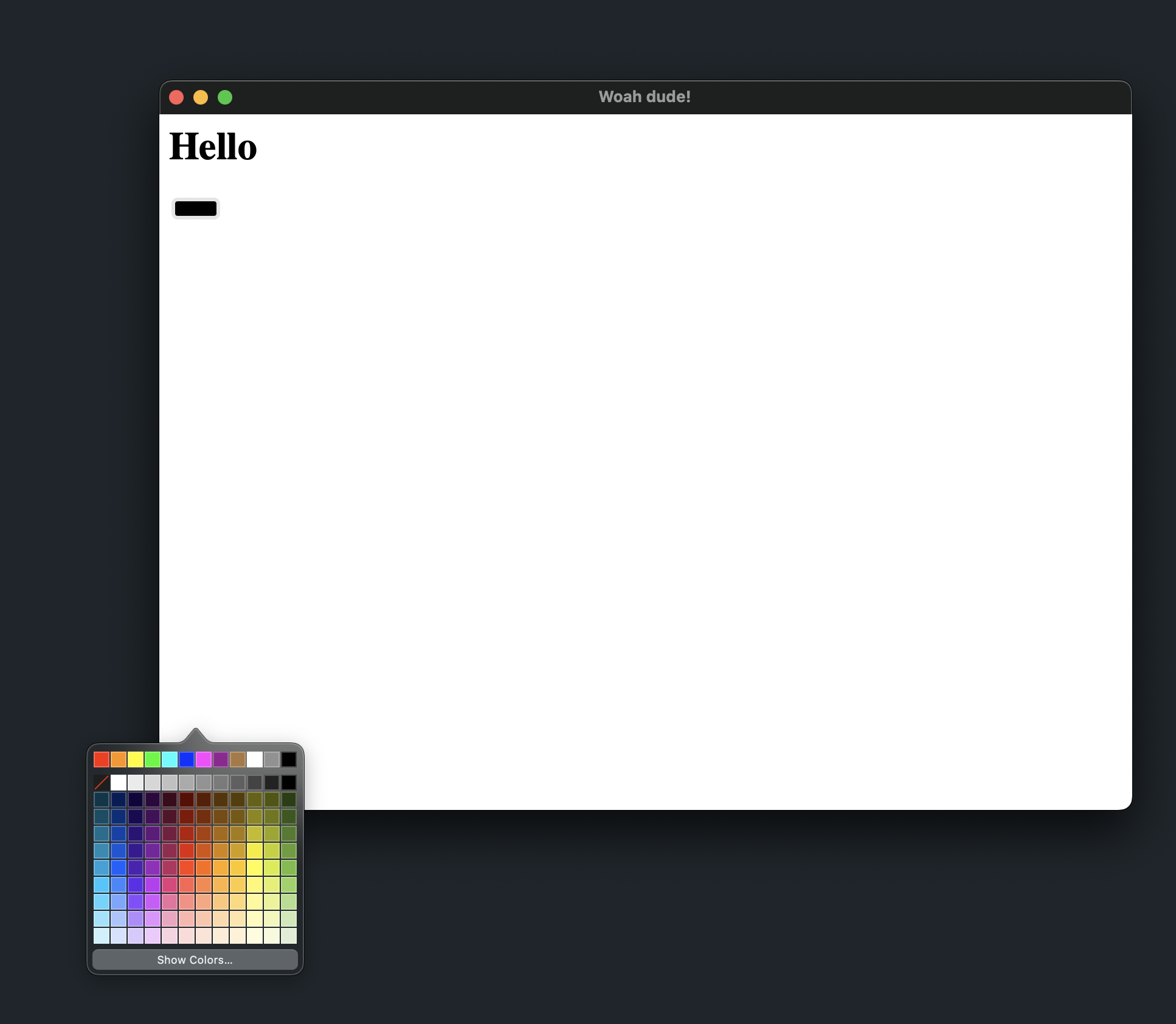Click the Woah dude window title bar
This screenshot has height=1024, width=1176.
coord(645,97)
